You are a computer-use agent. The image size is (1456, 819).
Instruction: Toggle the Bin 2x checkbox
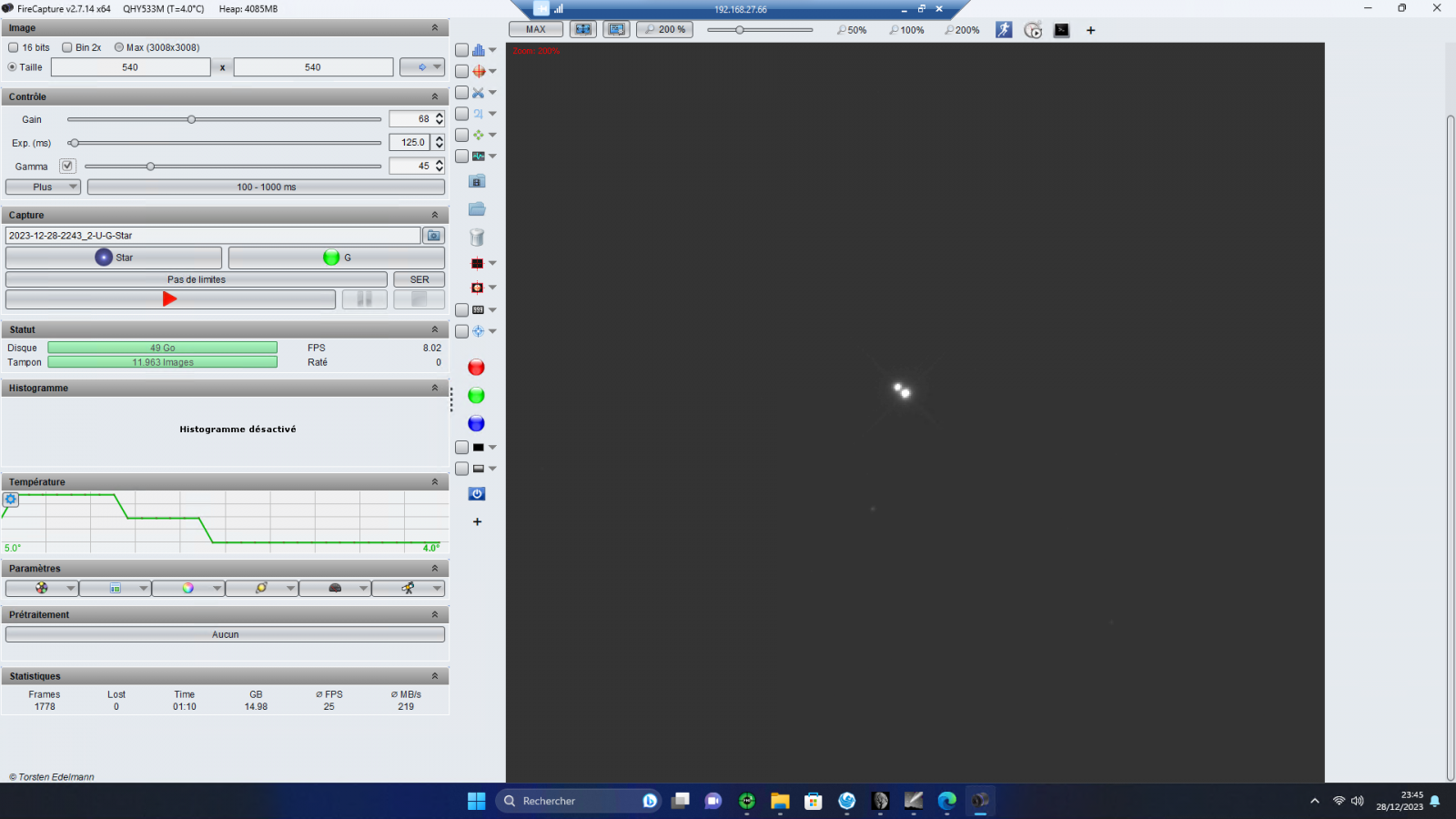pos(67,47)
